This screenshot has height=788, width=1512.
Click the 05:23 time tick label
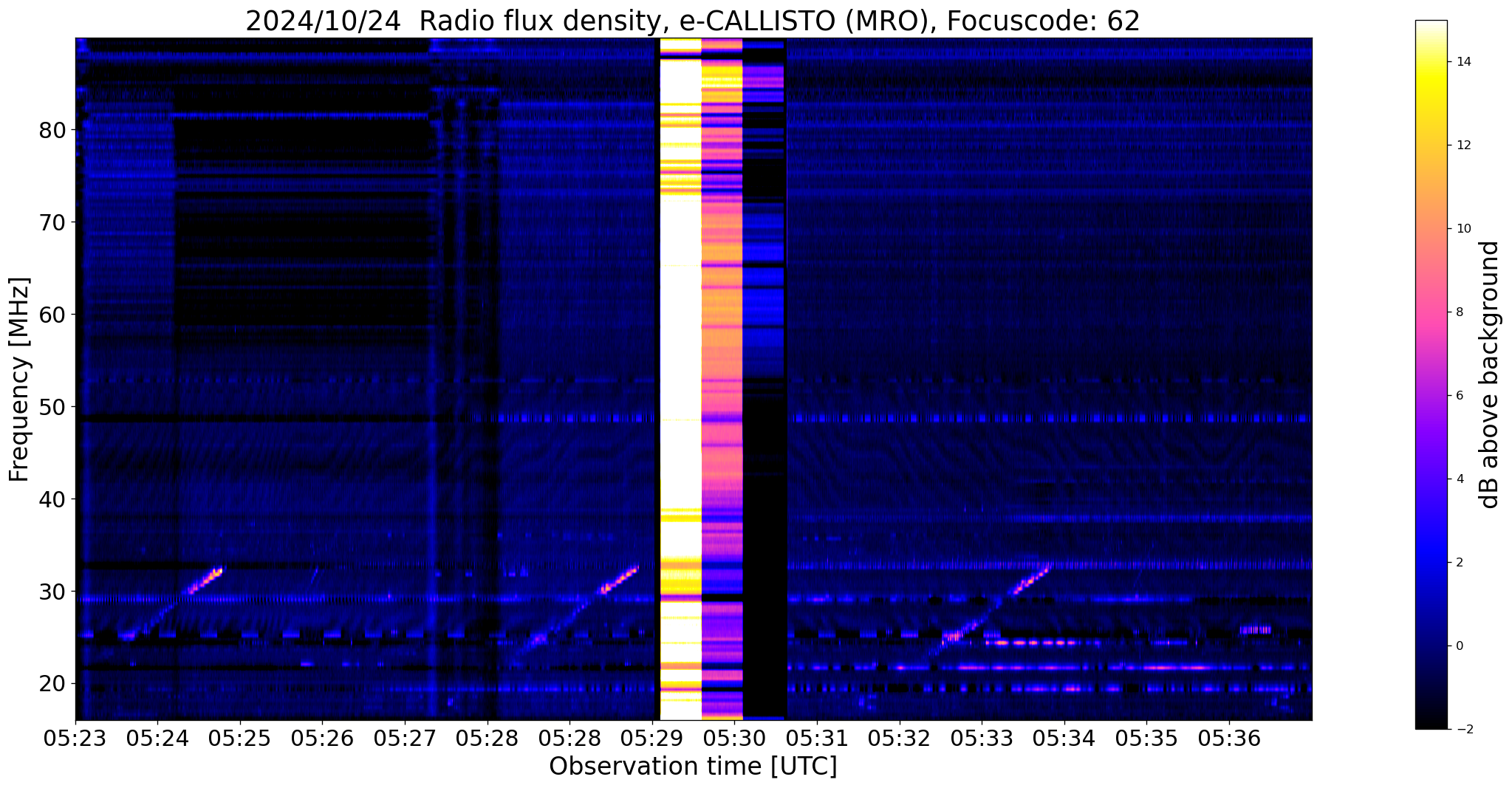[75, 739]
